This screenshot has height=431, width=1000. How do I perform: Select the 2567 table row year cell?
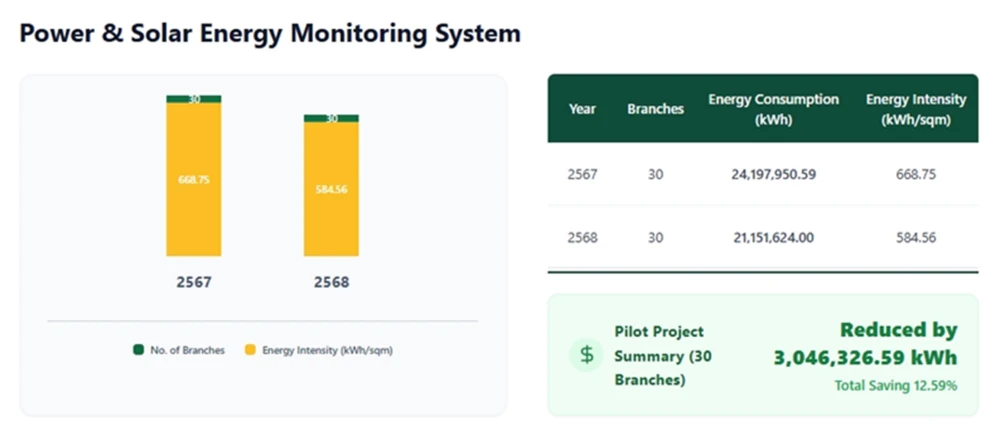[x=582, y=174]
